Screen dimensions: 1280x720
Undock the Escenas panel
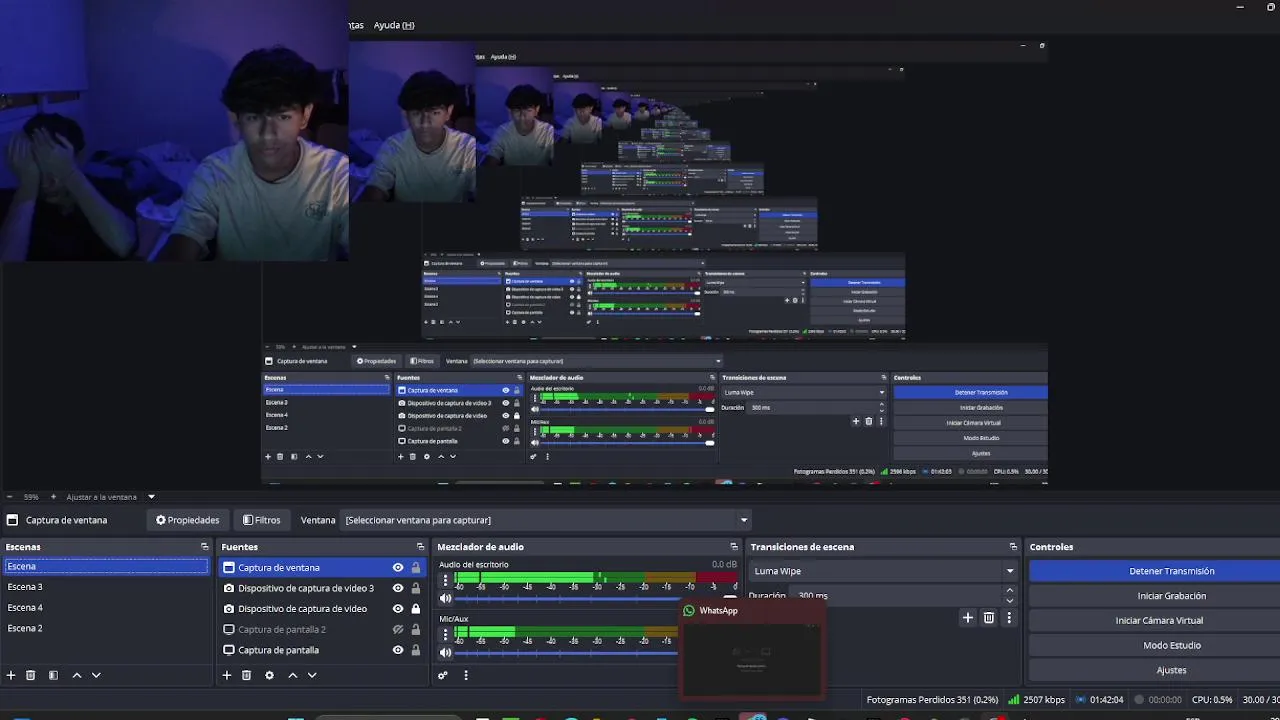[x=204, y=547]
